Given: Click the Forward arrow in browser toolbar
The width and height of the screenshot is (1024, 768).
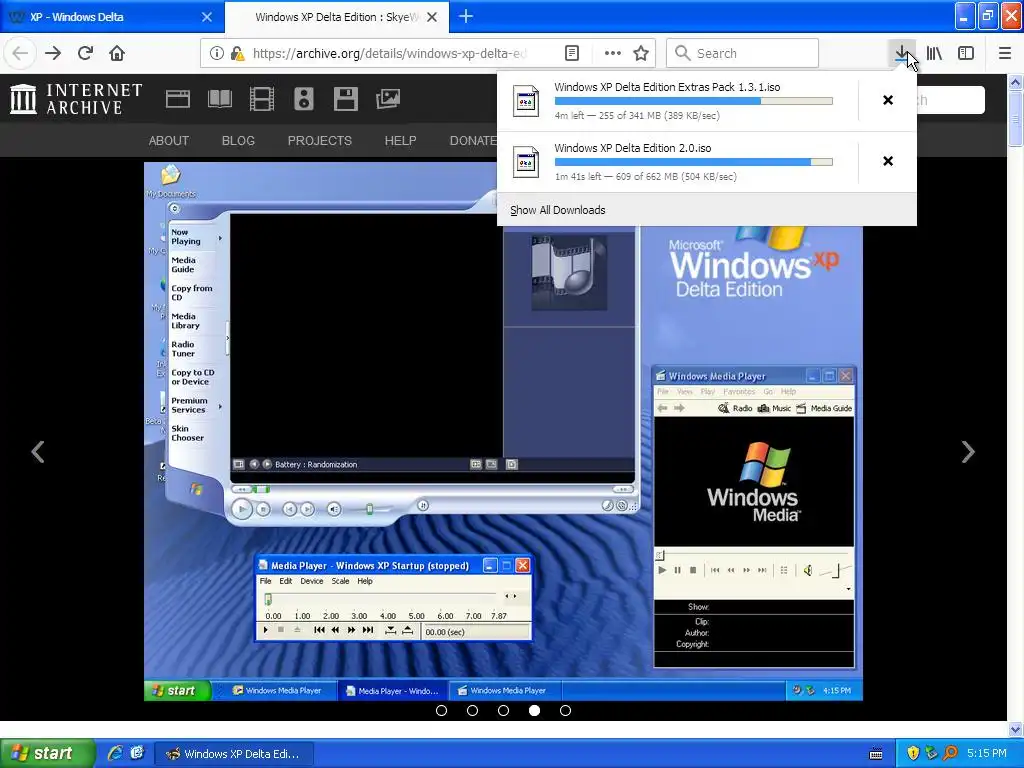Looking at the screenshot, I should 54,53.
